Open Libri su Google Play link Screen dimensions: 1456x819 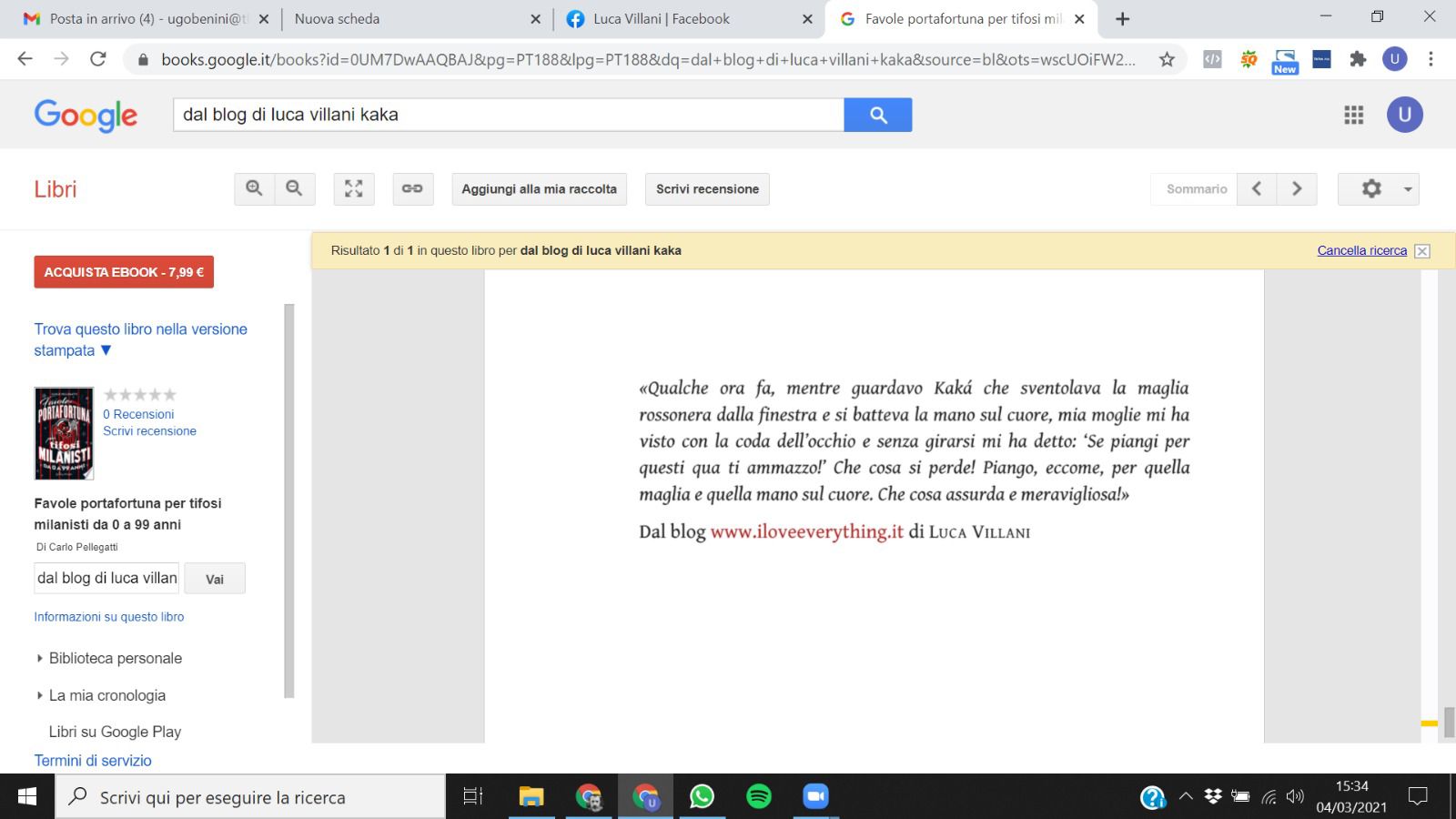115,732
